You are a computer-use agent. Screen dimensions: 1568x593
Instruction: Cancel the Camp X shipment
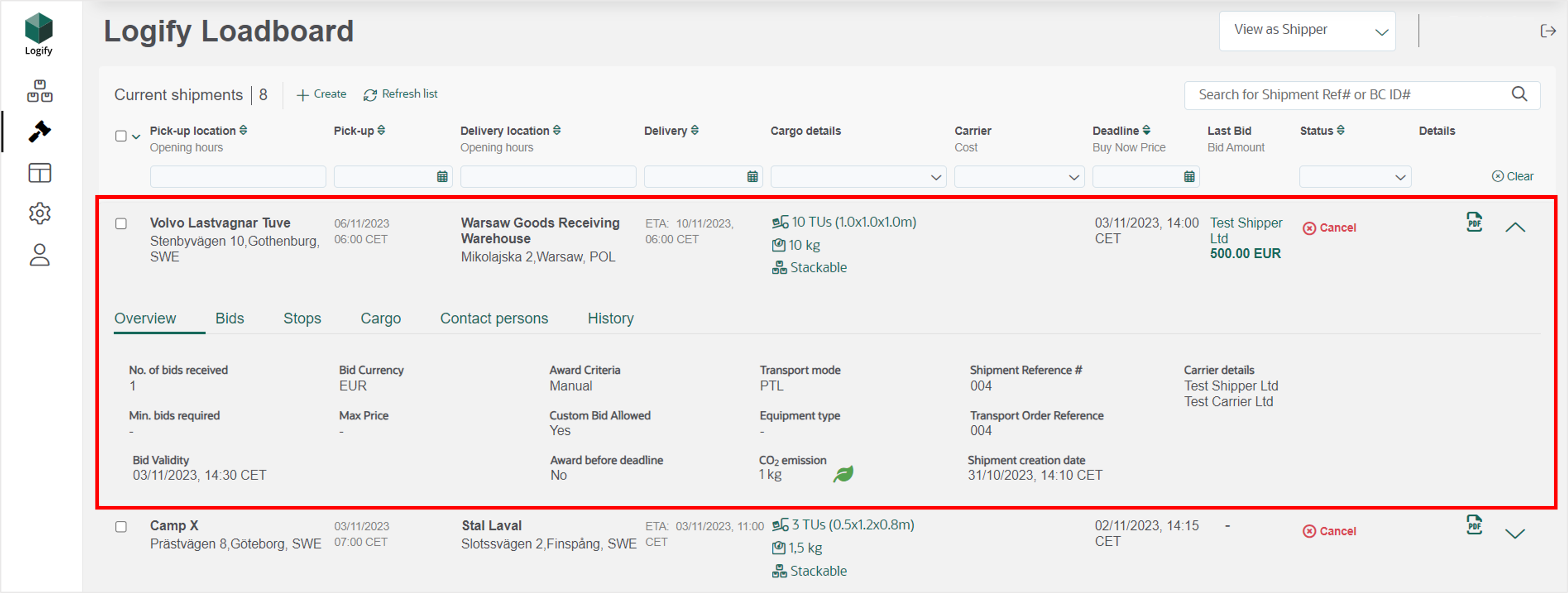pos(1329,531)
